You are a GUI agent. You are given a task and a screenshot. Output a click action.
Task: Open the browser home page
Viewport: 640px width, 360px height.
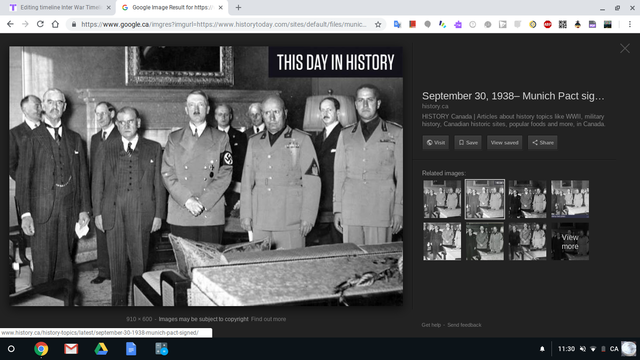point(55,24)
